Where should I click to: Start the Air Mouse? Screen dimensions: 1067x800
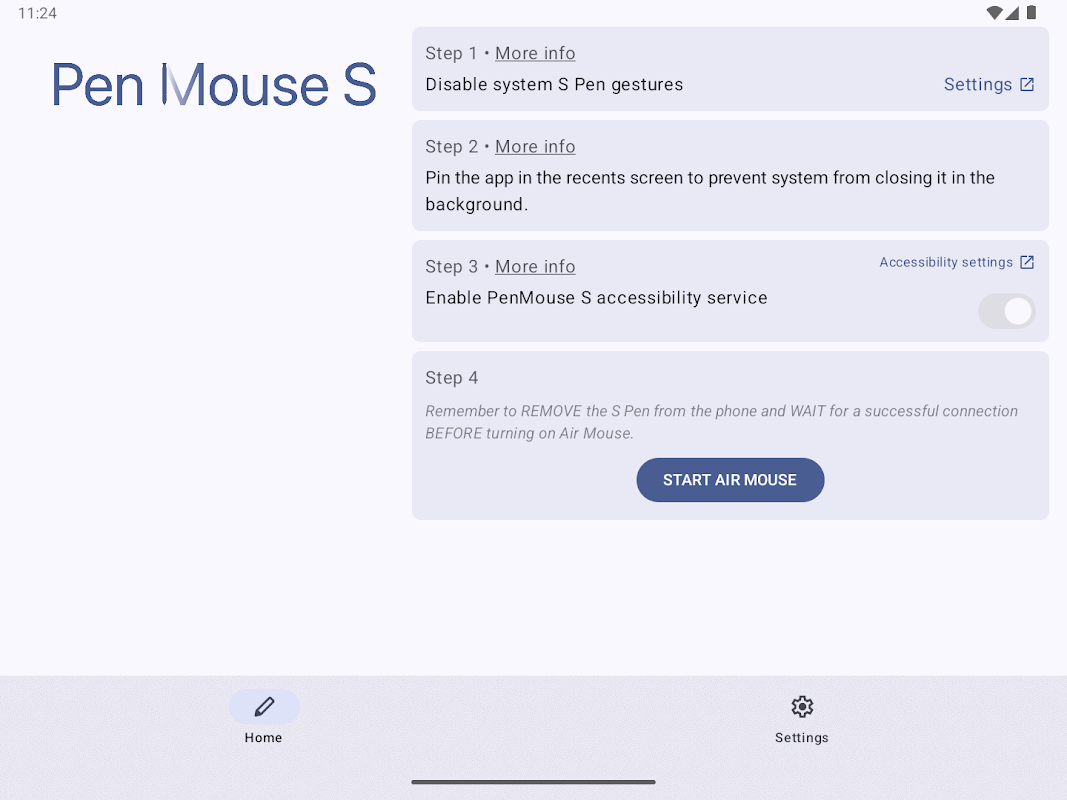[x=730, y=480]
